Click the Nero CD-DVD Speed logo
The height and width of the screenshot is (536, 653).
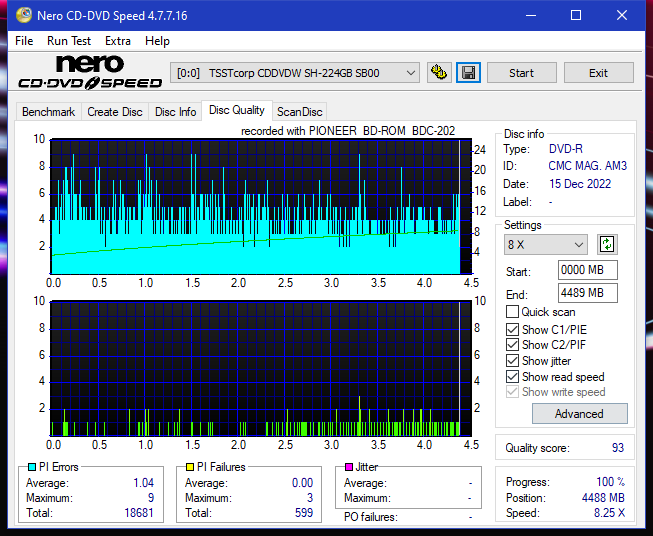point(90,72)
